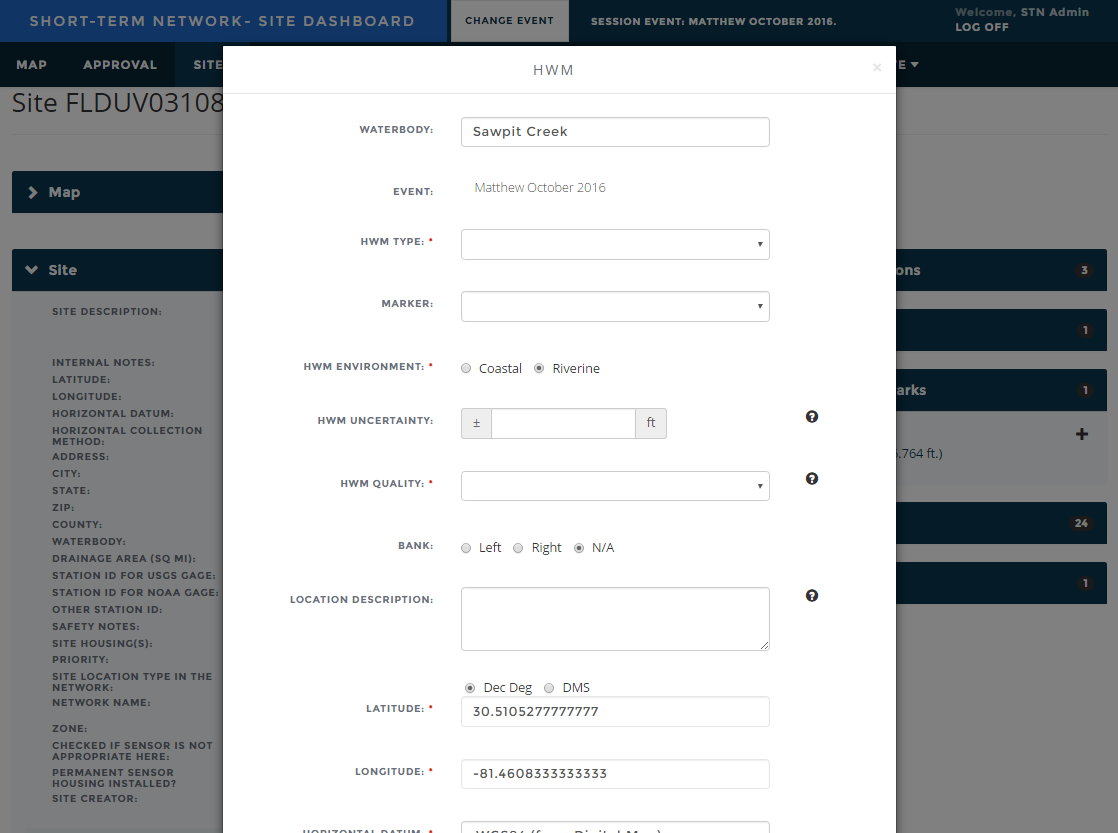This screenshot has width=1118, height=833.
Task: Select Coastal as the HWM environment
Action: click(465, 368)
